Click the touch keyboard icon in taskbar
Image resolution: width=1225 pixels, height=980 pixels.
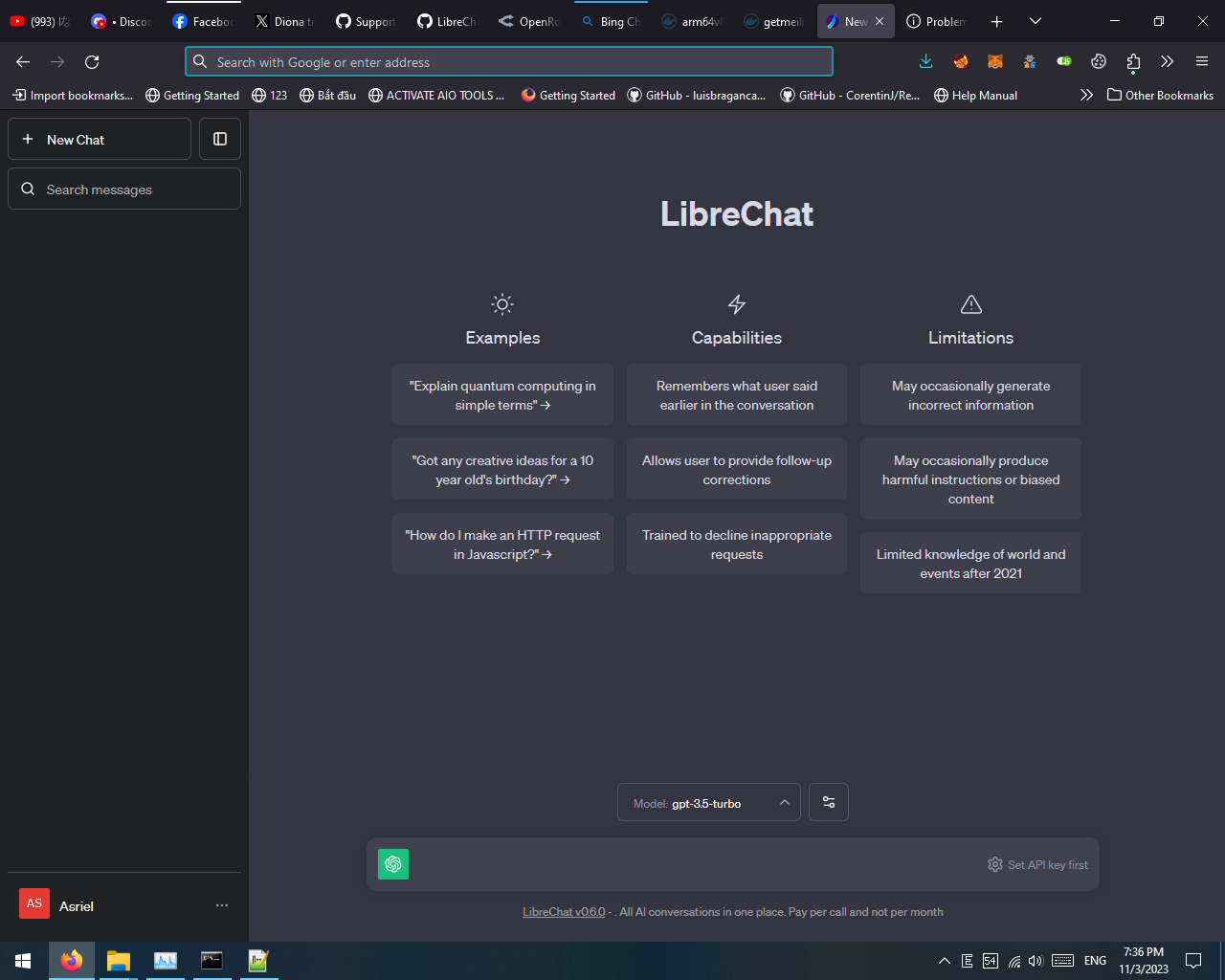point(1062,961)
